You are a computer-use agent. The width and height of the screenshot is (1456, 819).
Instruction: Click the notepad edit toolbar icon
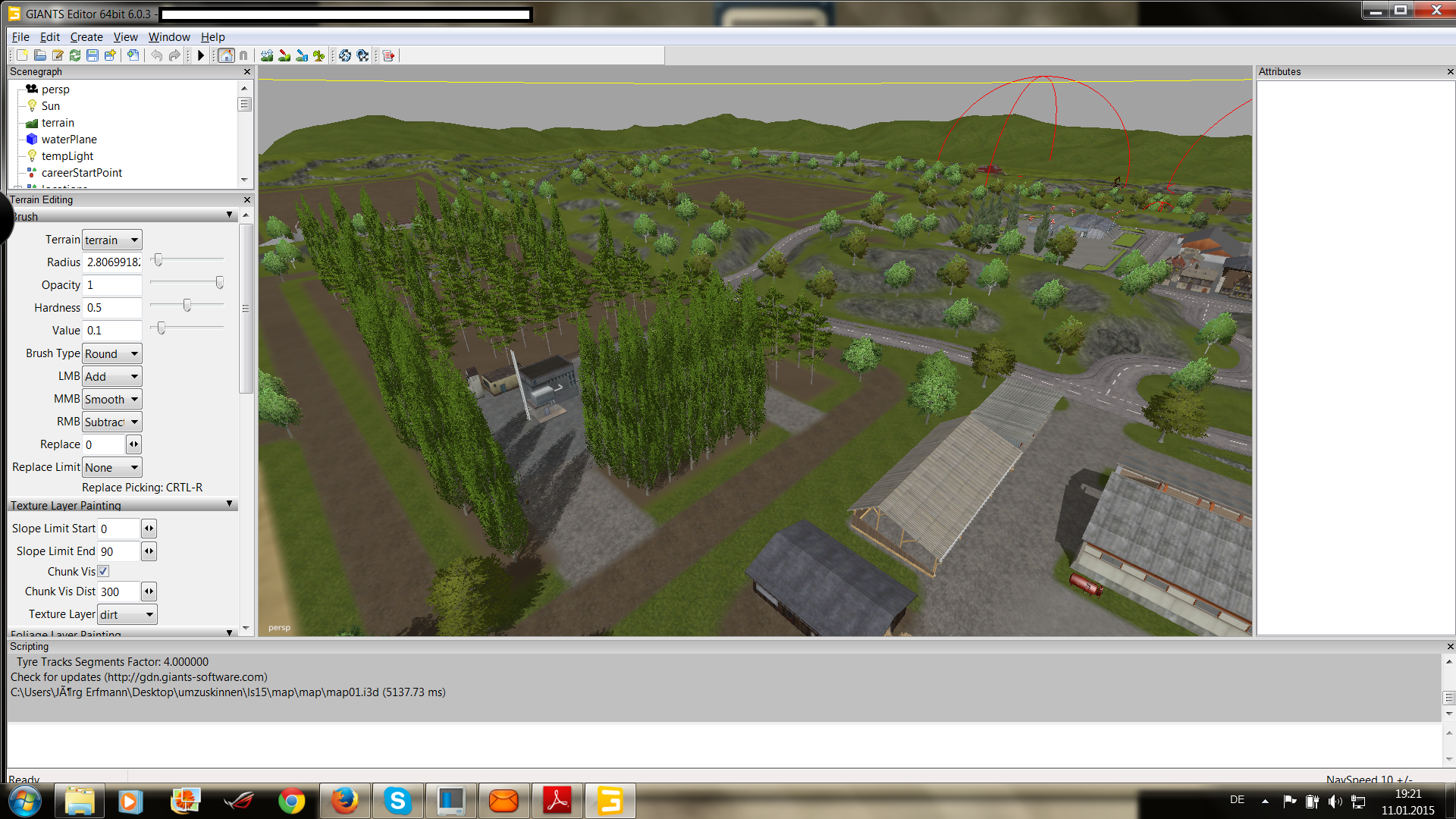57,55
